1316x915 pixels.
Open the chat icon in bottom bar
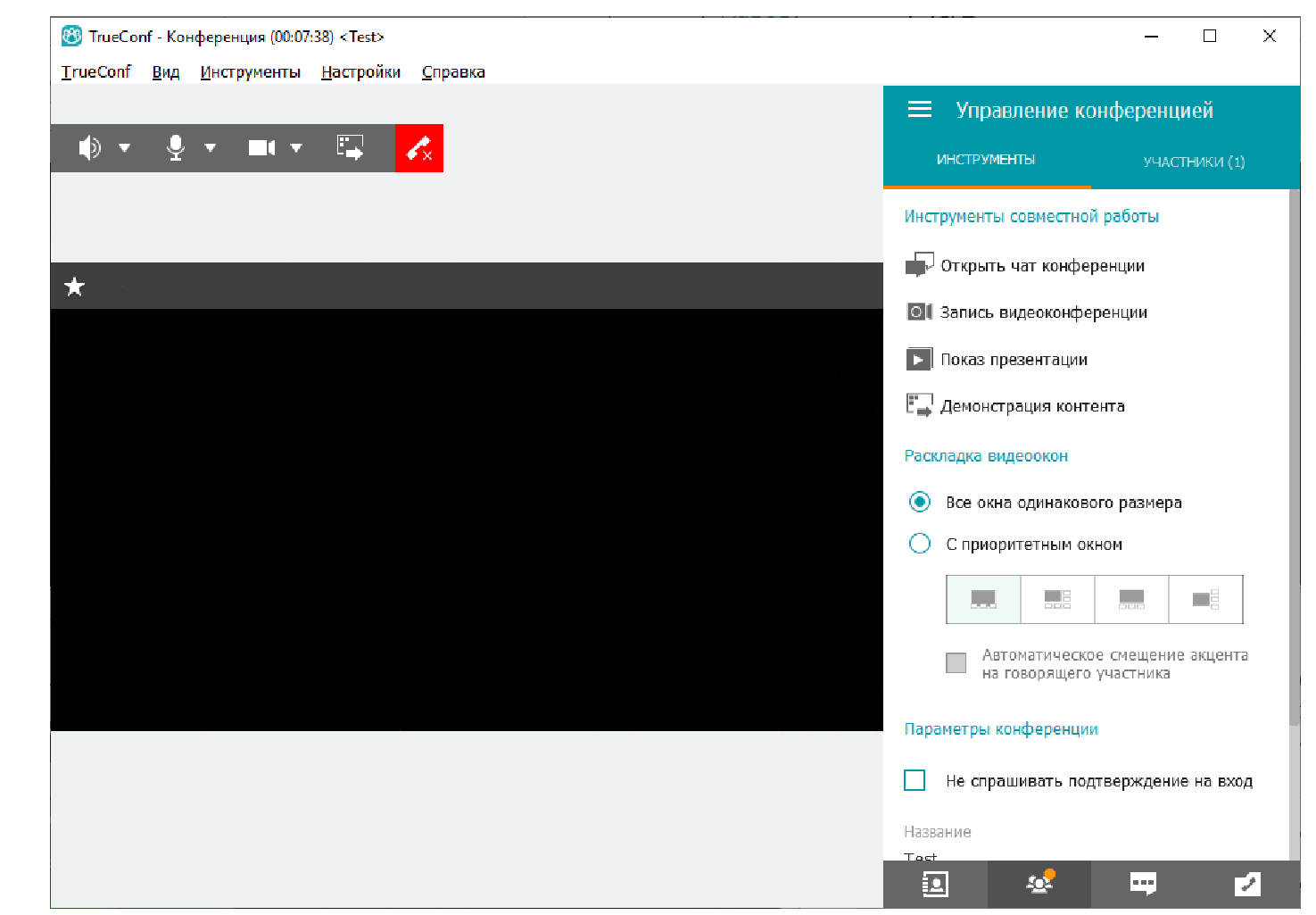(x=1143, y=885)
